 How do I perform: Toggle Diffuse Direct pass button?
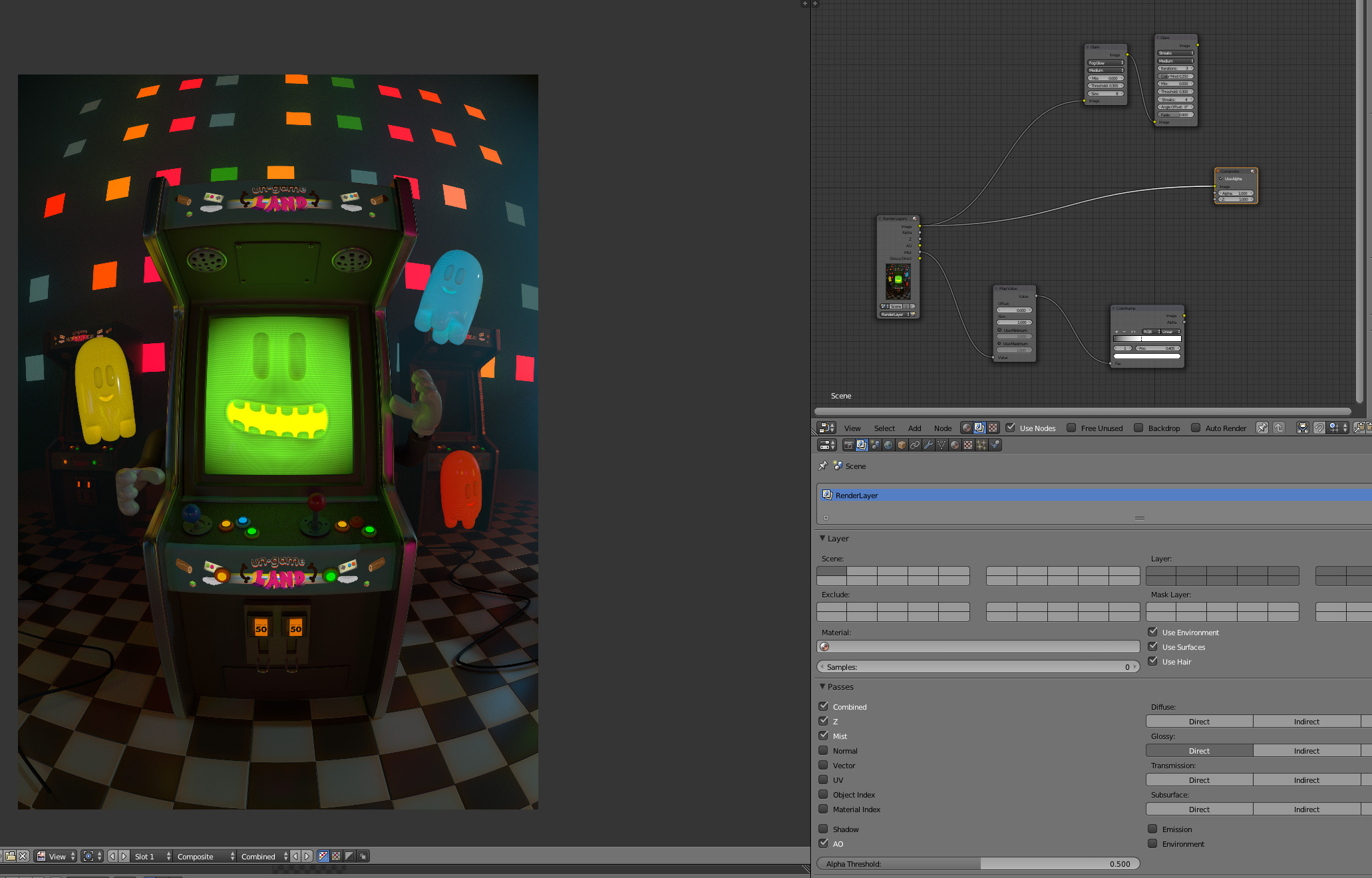point(1199,721)
